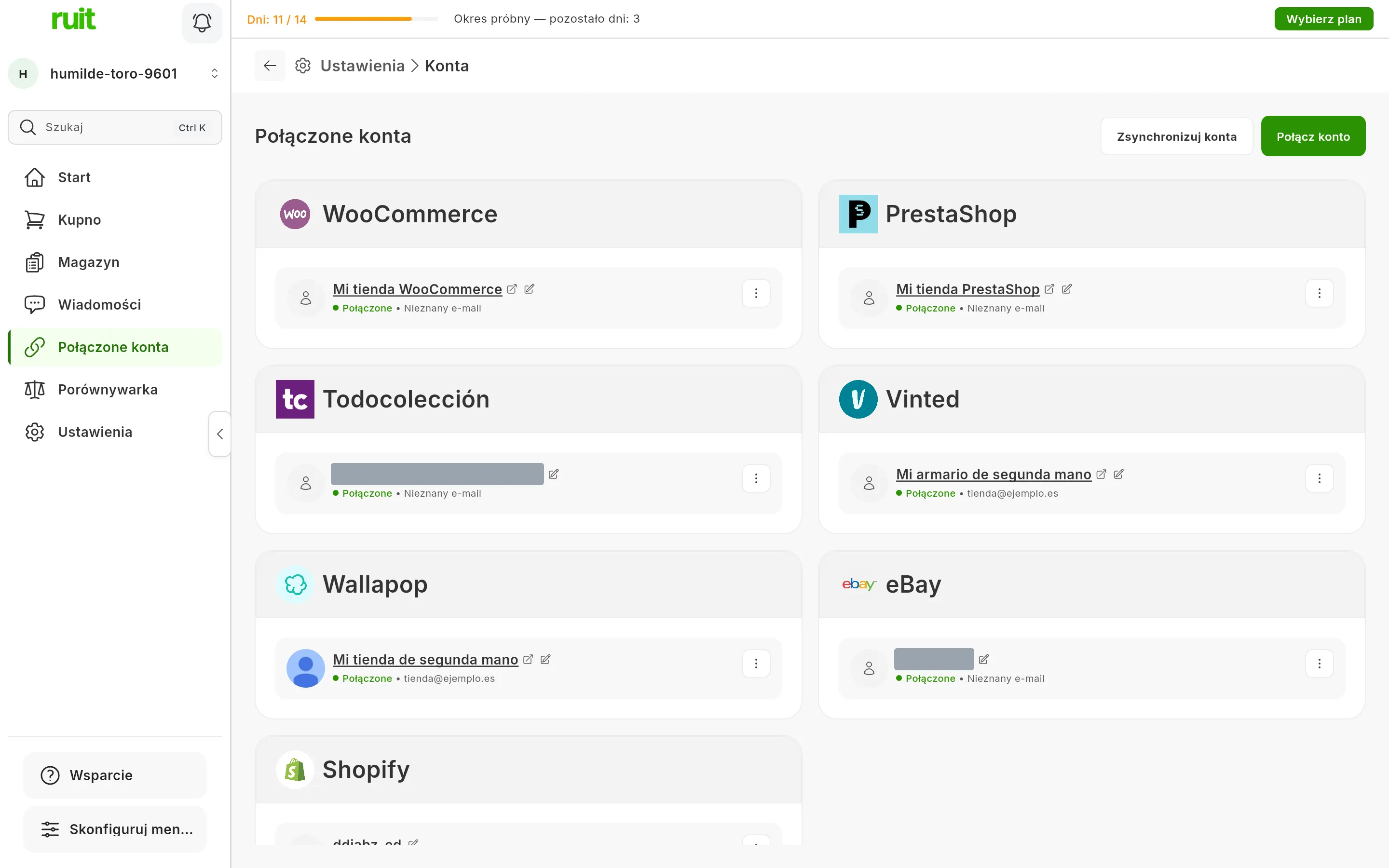
Task: Open options menu for the Todocolección account
Action: click(756, 478)
